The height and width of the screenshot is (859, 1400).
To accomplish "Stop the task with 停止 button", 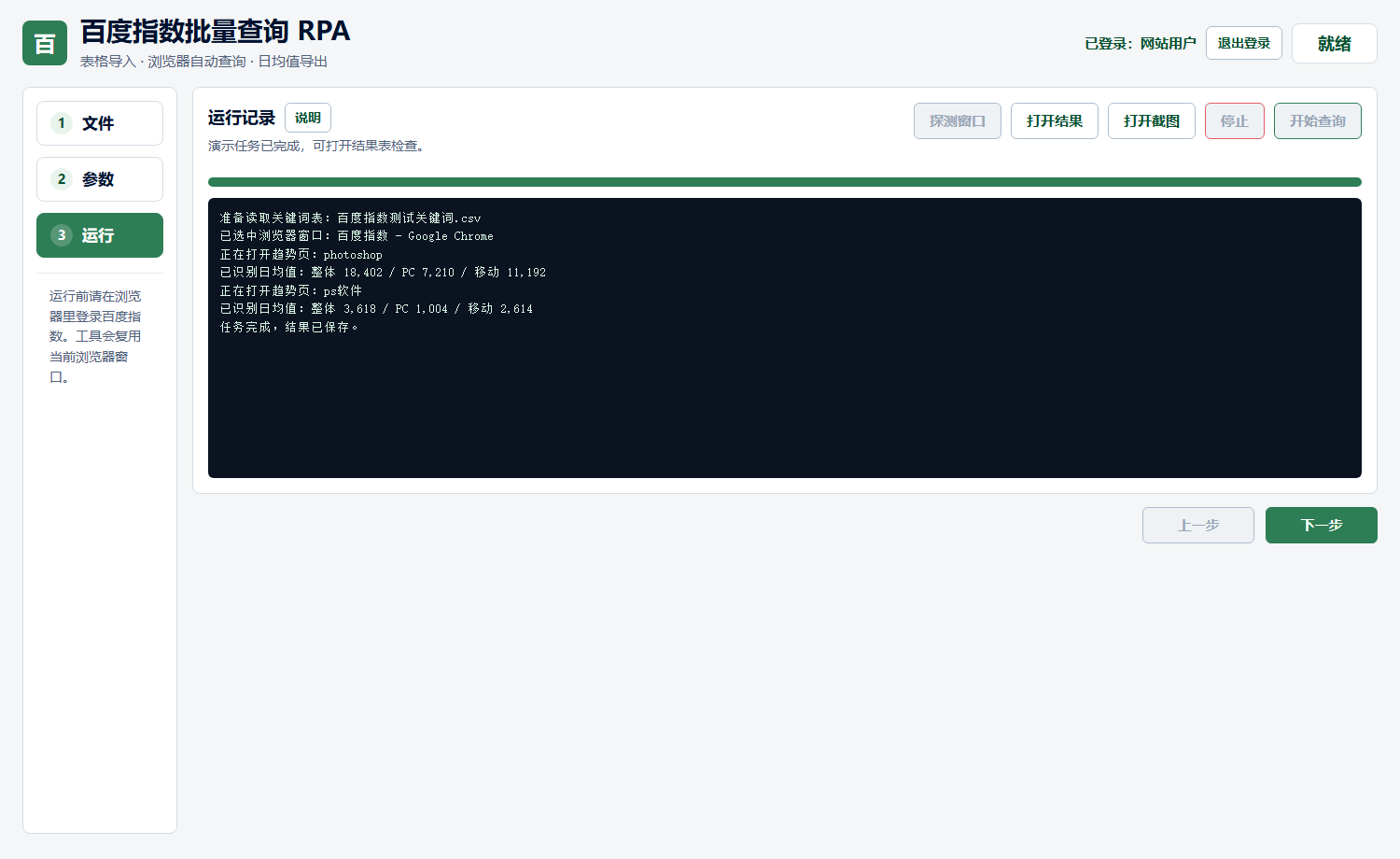I will coord(1235,120).
